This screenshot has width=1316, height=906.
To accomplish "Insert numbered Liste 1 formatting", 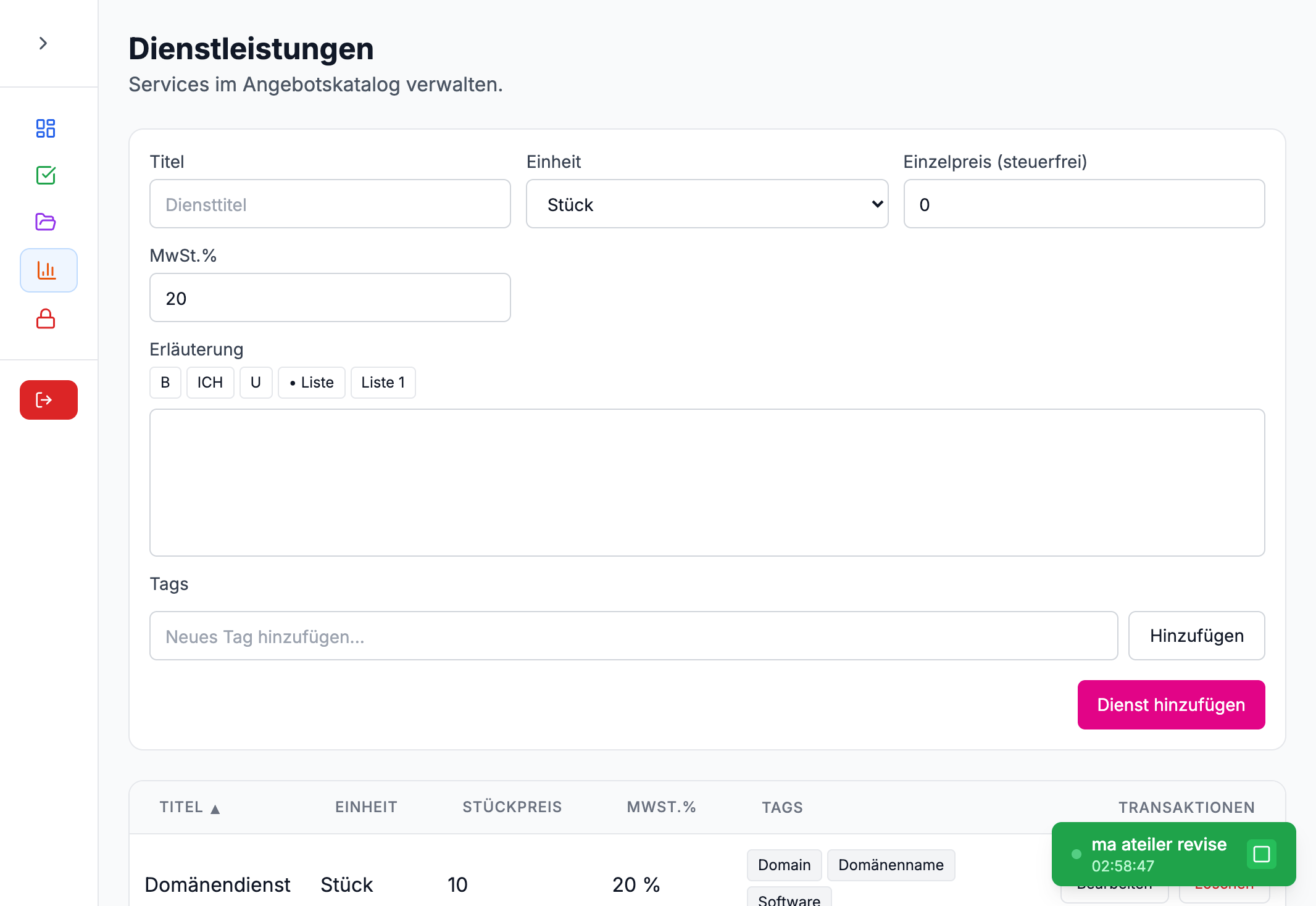I will pos(383,383).
